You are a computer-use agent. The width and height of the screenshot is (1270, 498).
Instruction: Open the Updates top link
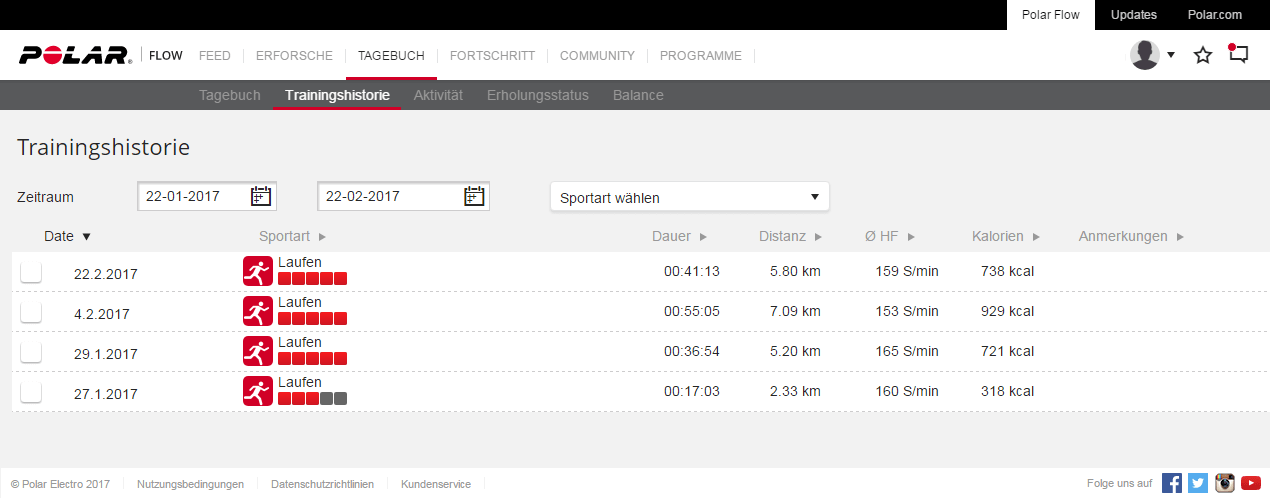[x=1134, y=15]
